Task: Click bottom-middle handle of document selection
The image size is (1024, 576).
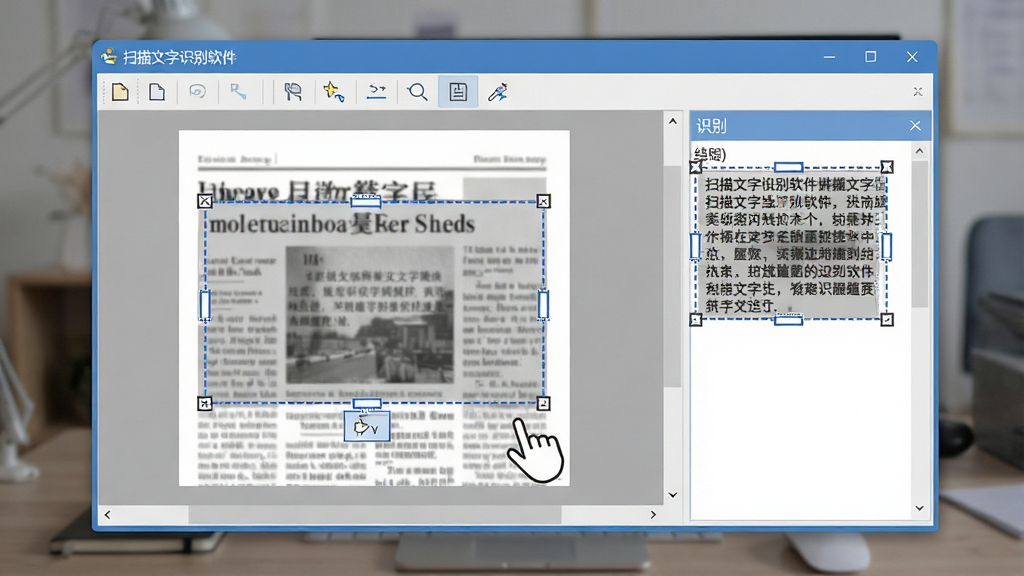Action: coord(366,404)
